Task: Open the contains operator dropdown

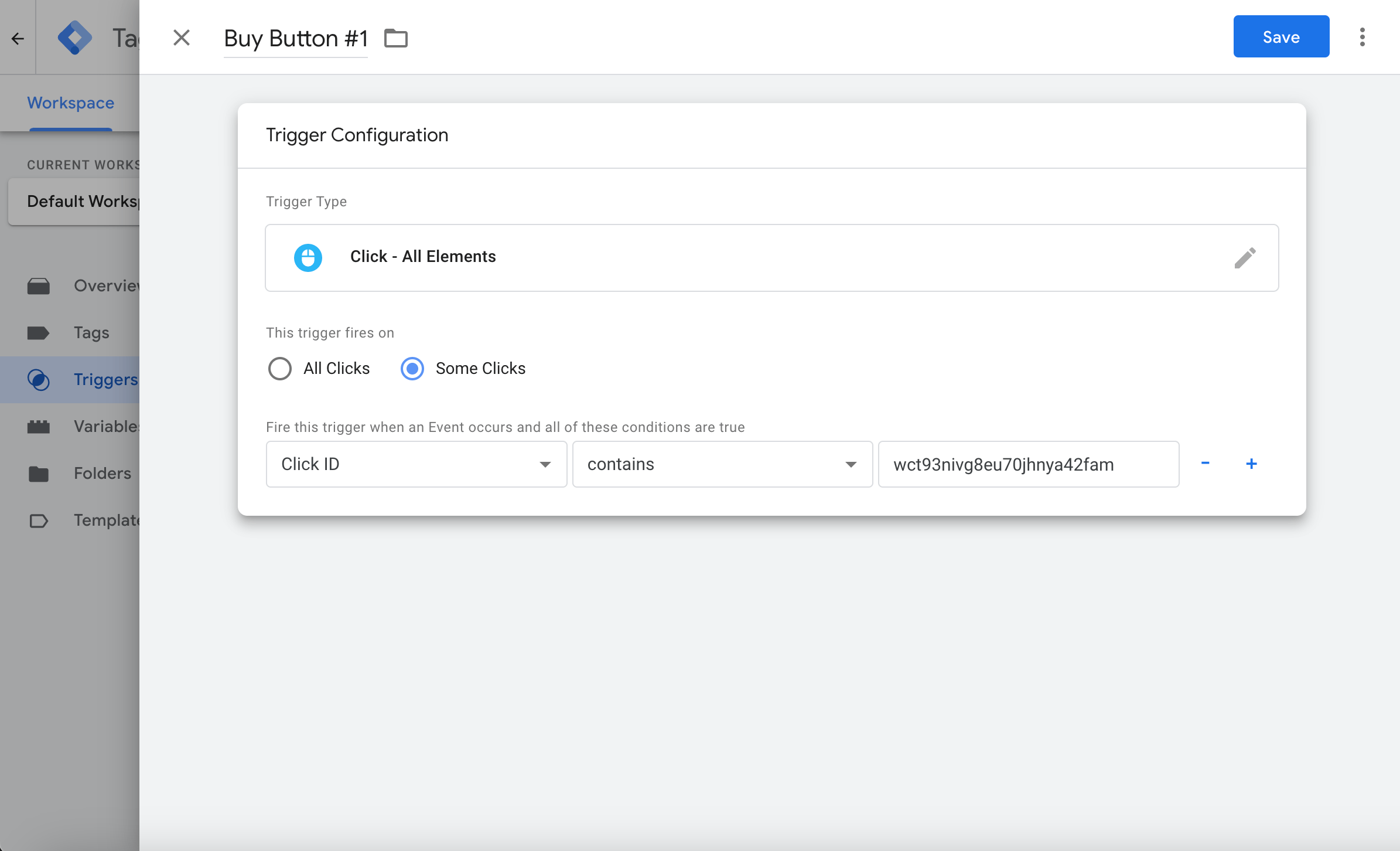Action: [x=722, y=464]
